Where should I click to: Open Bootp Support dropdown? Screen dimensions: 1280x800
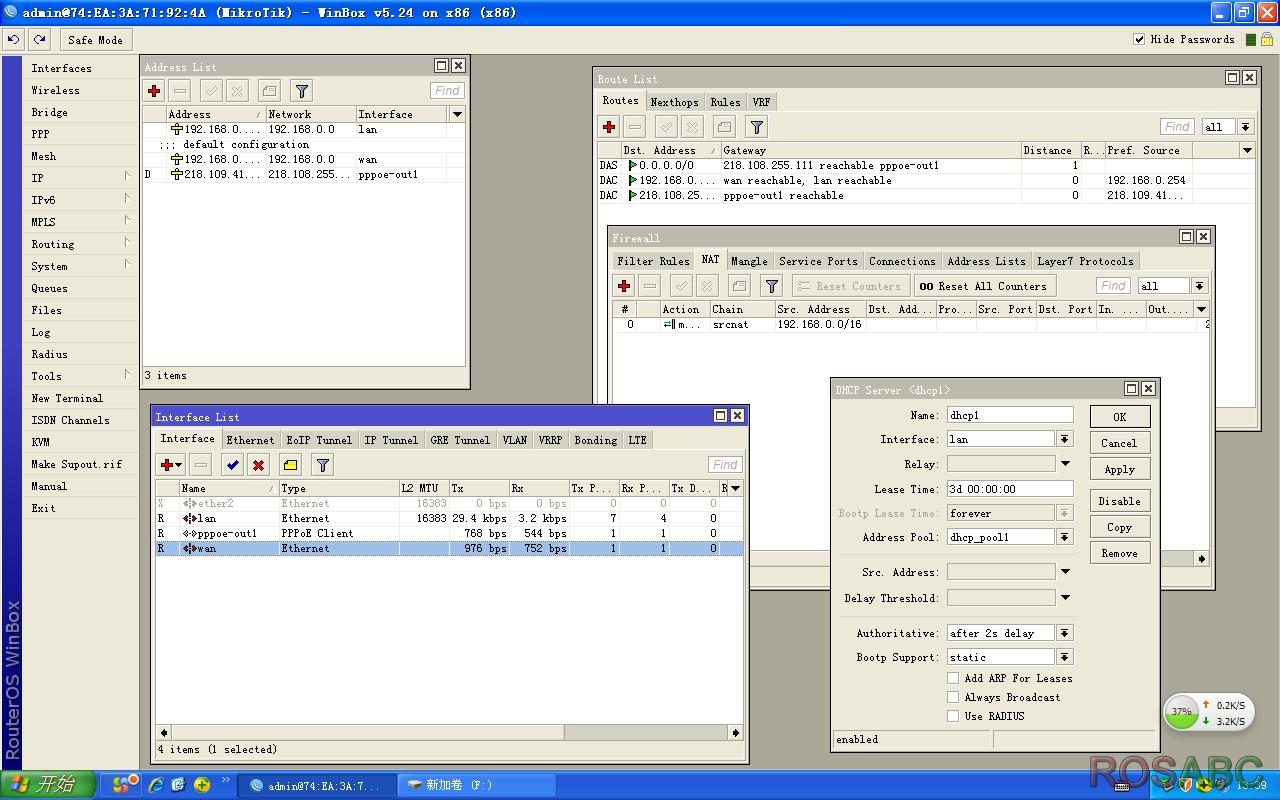[x=1065, y=657]
